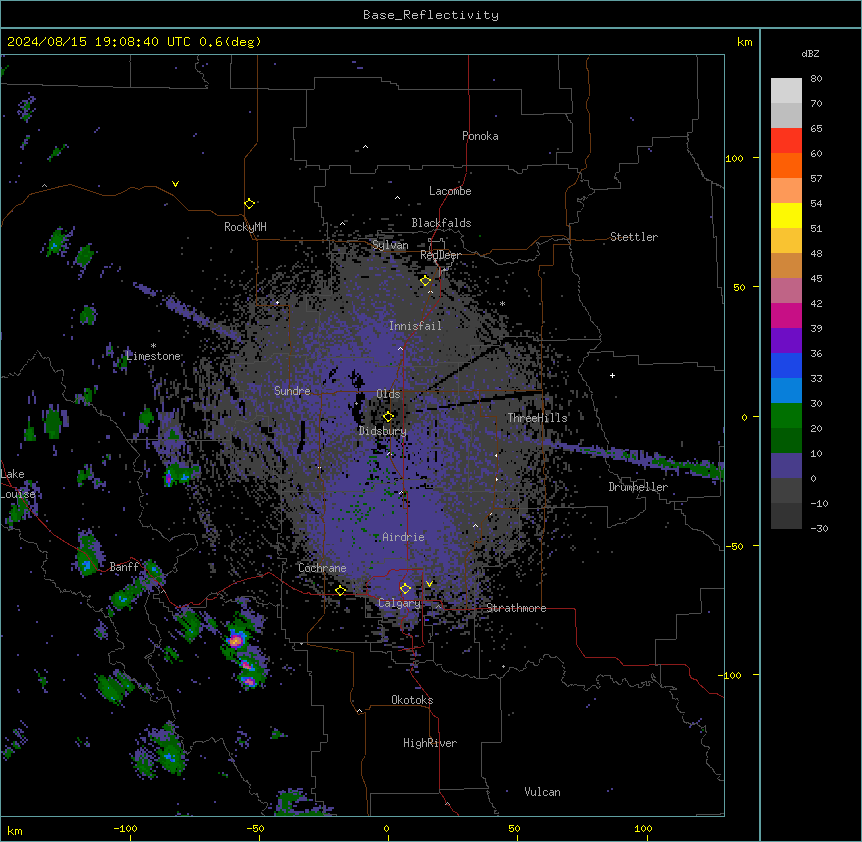This screenshot has width=862, height=842.
Task: Click the yellow 54 dBZ color swatch
Action: click(x=786, y=215)
